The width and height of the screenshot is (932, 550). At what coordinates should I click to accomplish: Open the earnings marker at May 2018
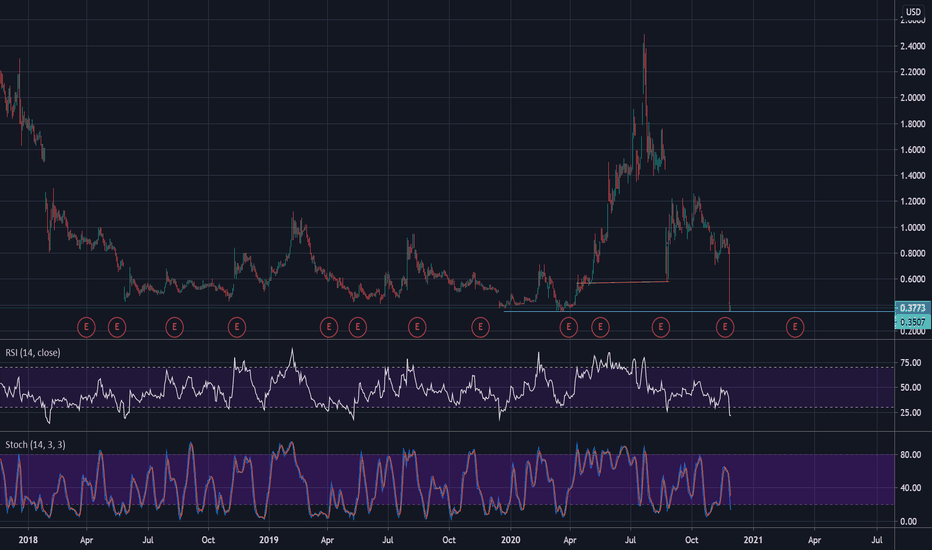coord(117,327)
